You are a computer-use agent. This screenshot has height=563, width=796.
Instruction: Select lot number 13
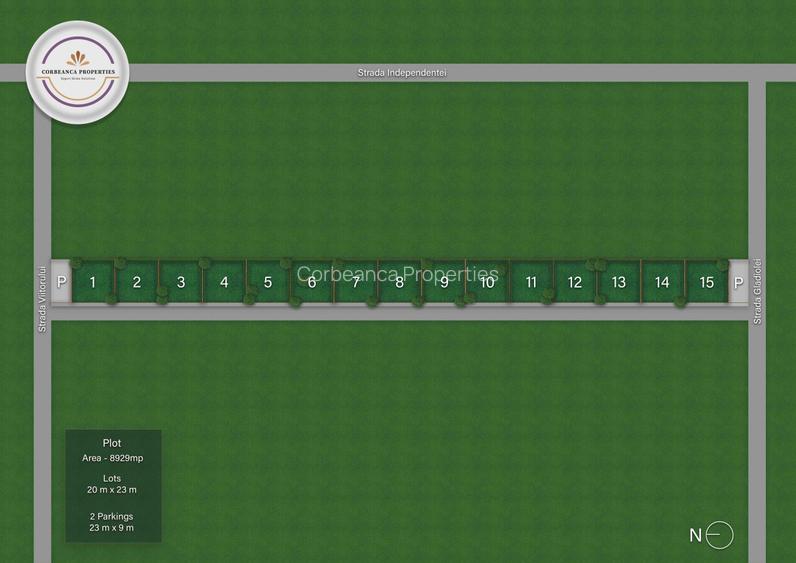(x=619, y=282)
